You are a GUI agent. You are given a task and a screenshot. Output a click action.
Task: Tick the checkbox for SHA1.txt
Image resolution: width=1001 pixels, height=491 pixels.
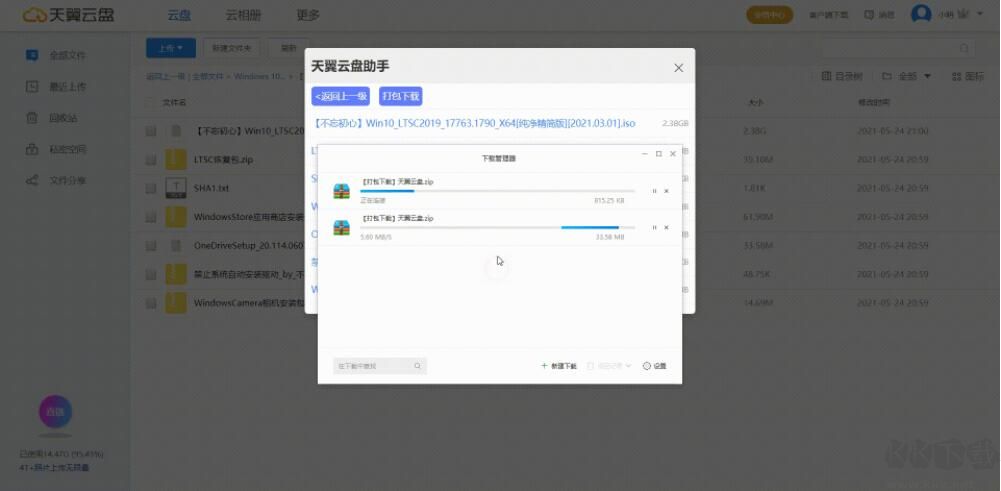tap(150, 188)
